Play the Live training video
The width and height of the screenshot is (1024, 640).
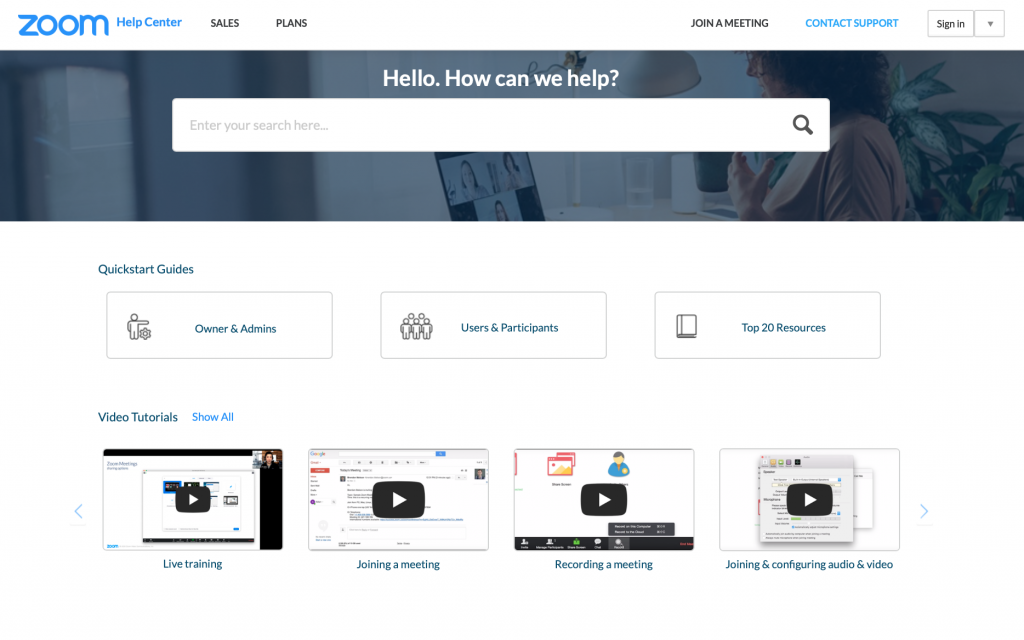coord(192,499)
